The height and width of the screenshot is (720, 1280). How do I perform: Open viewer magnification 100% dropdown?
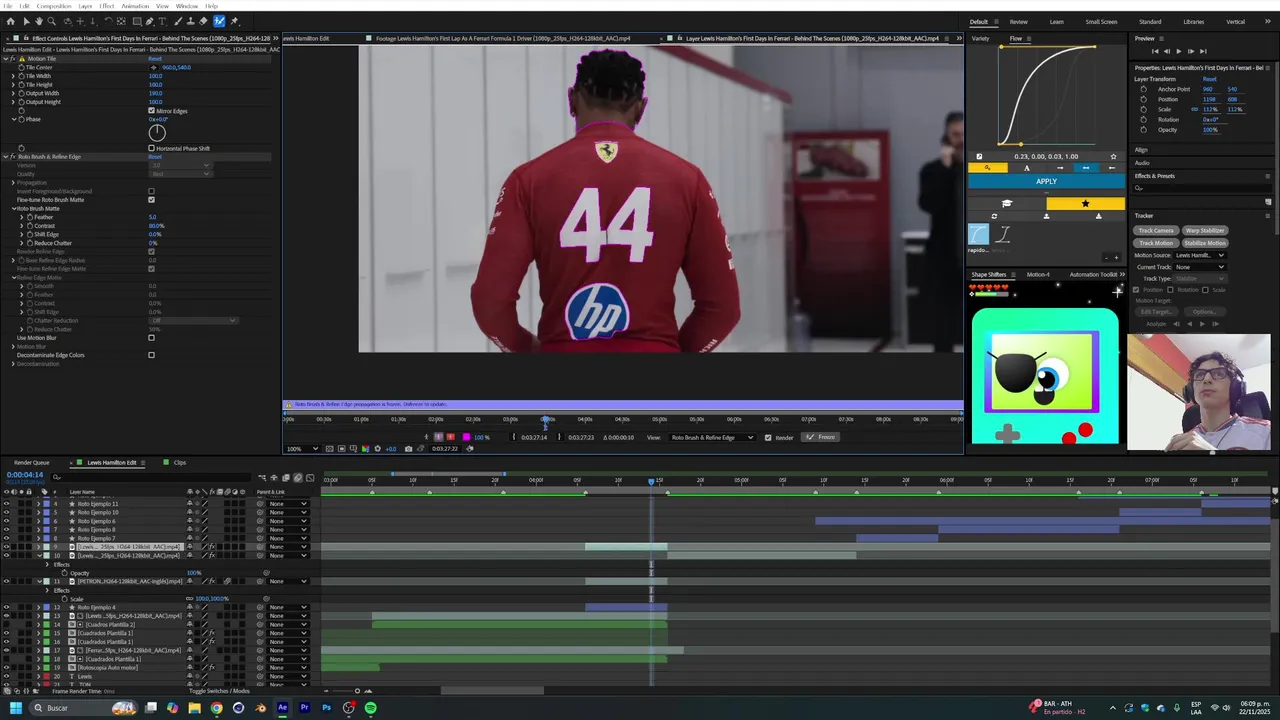(x=302, y=449)
